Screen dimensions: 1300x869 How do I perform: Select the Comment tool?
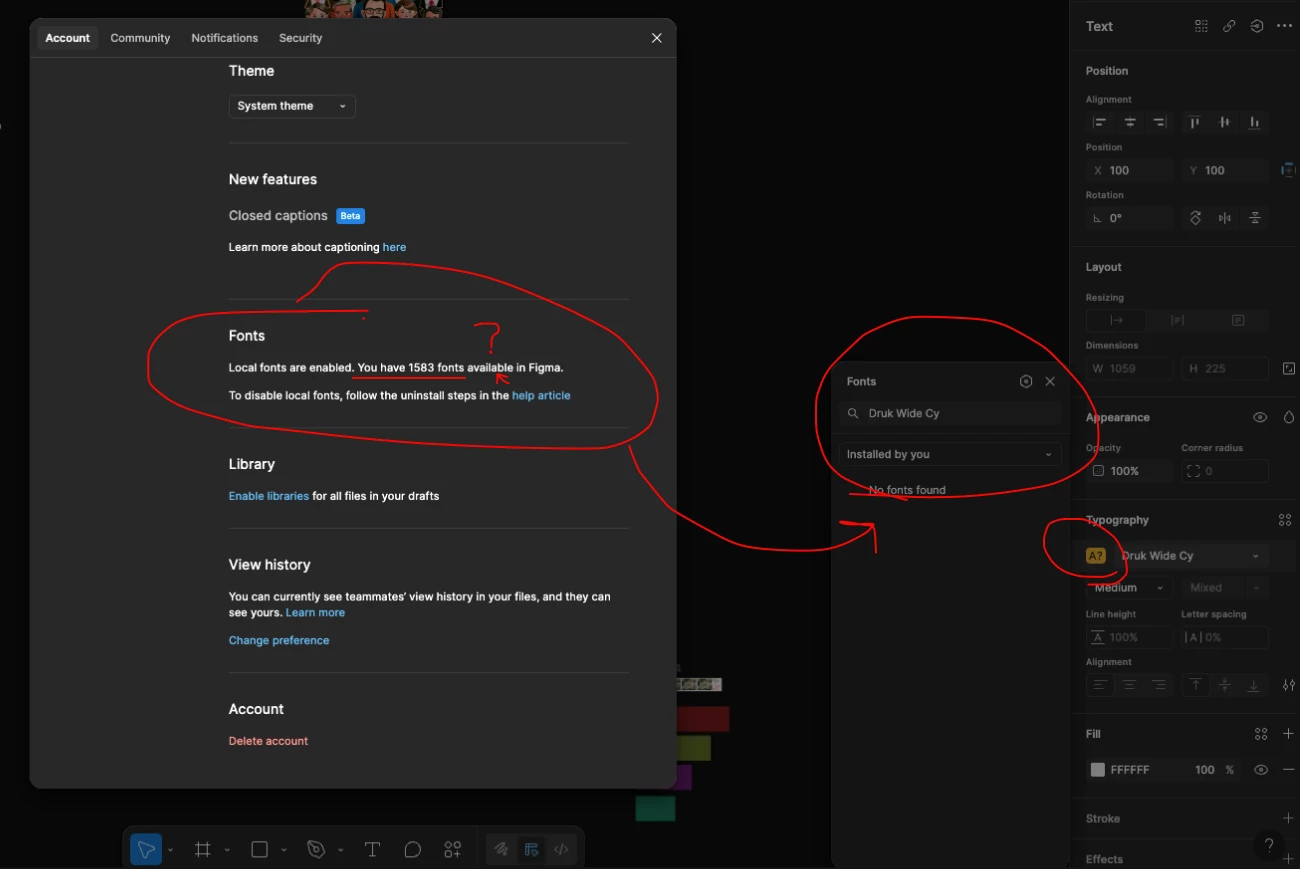click(x=412, y=849)
